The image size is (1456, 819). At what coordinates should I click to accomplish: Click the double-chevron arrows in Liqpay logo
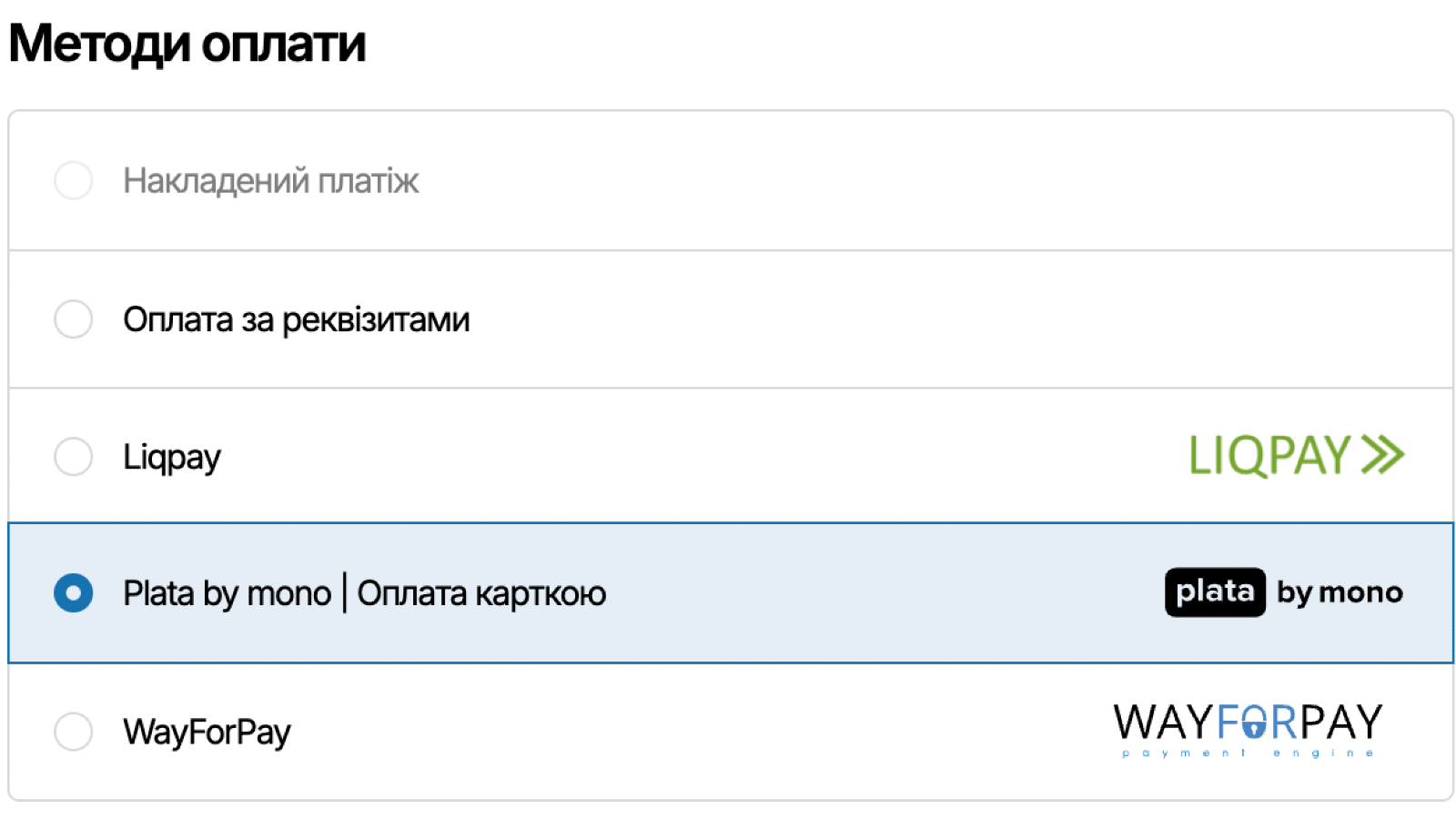(1383, 455)
